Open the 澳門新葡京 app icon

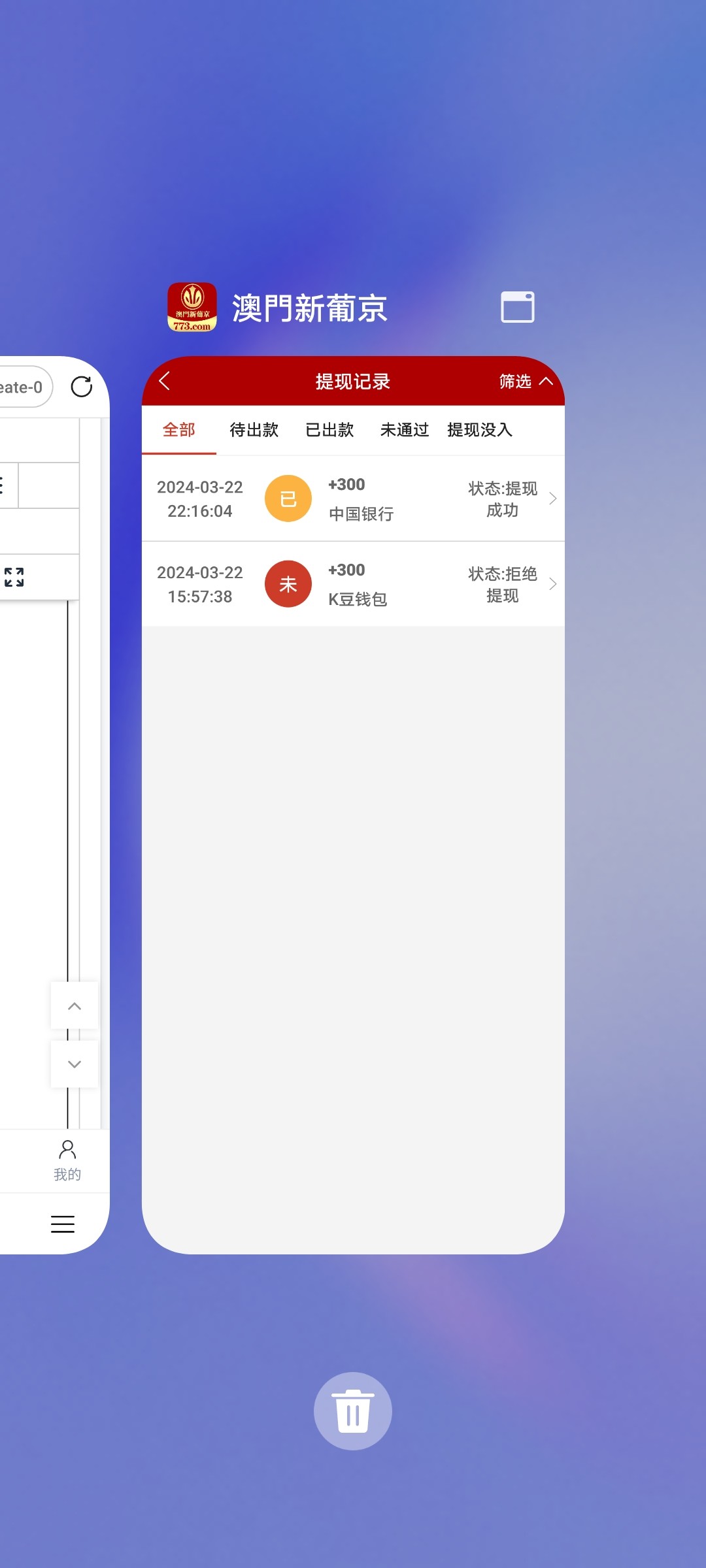tap(192, 307)
